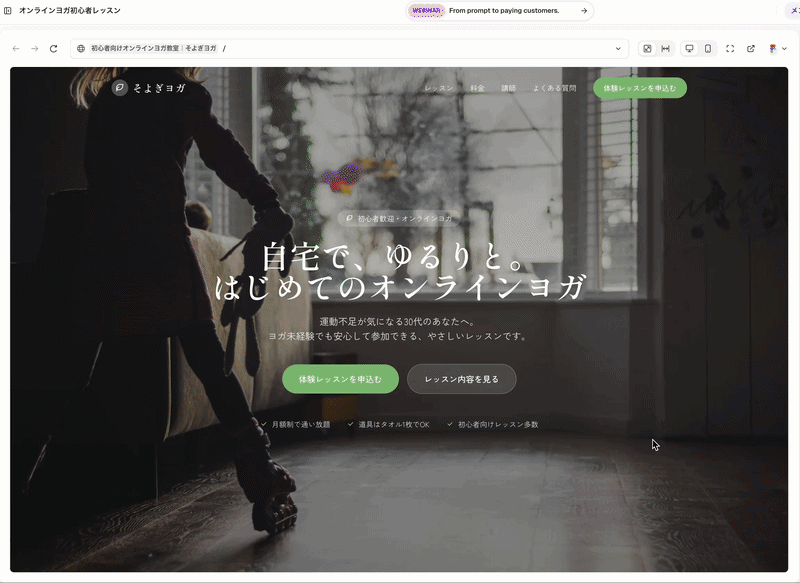Open the 講師 nav item
This screenshot has width=800, height=583.
pyautogui.click(x=509, y=88)
